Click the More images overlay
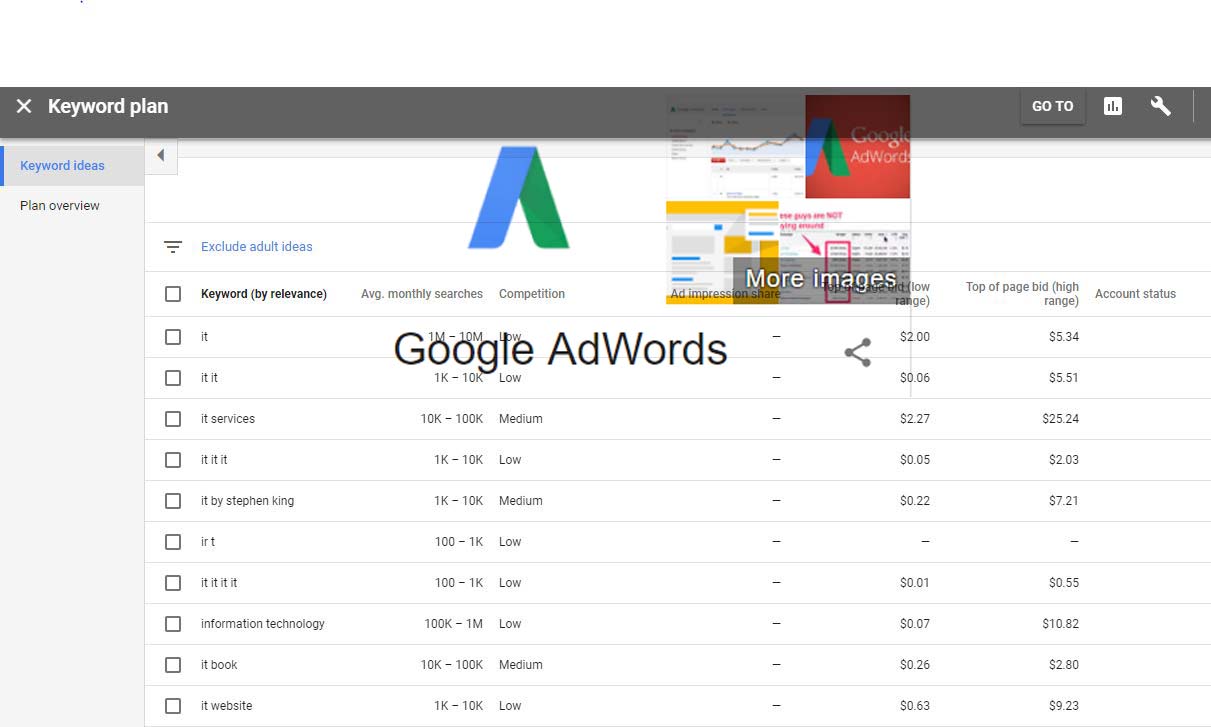The height and width of the screenshot is (727, 1211). pyautogui.click(x=820, y=277)
